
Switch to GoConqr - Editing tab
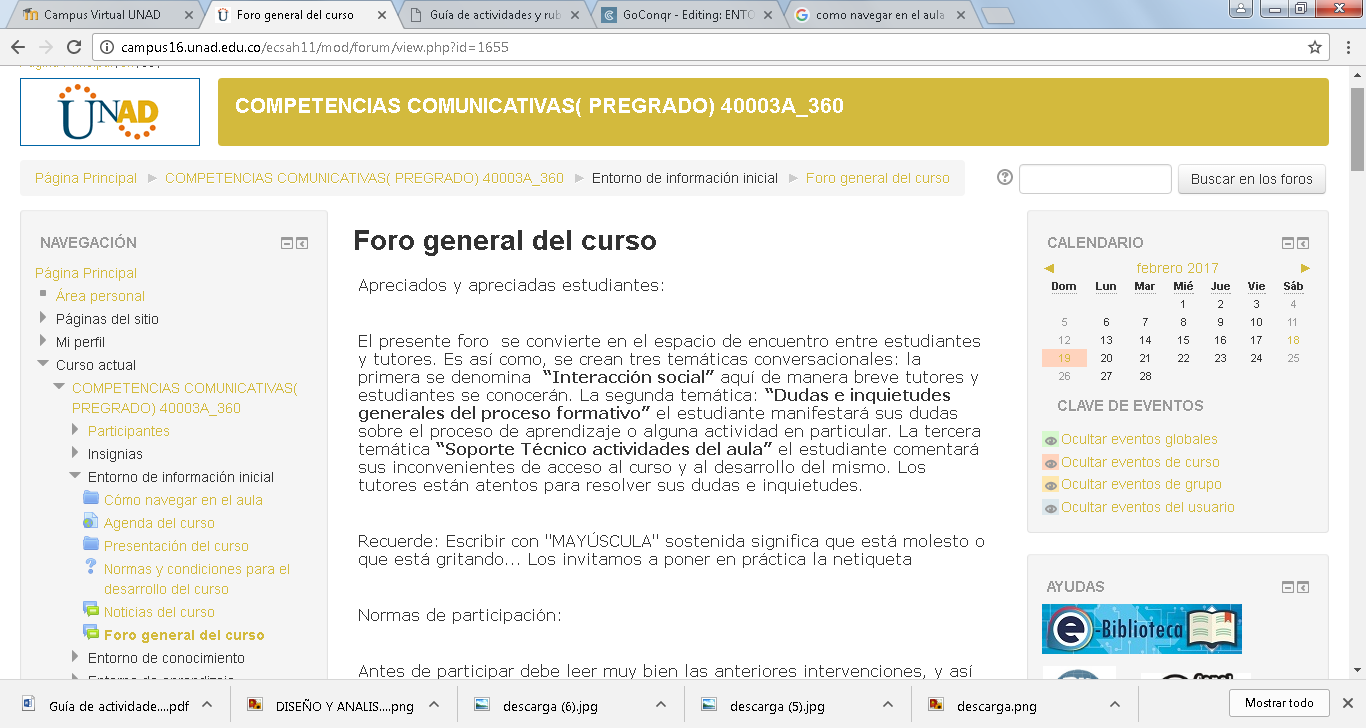685,15
